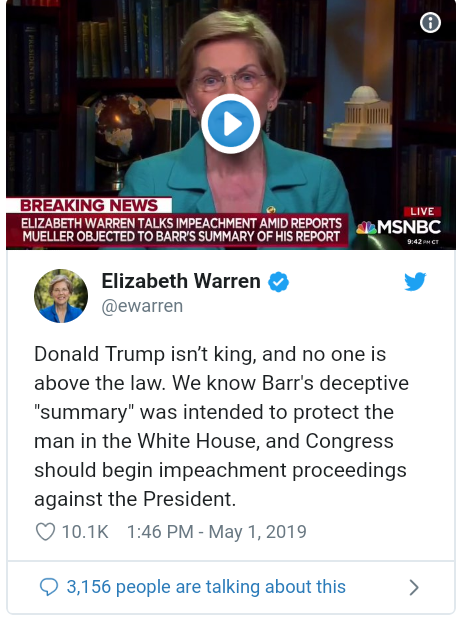Image resolution: width=463 pixels, height=618 pixels.
Task: Open "3,156 people are talking about this"
Action: pos(206,587)
